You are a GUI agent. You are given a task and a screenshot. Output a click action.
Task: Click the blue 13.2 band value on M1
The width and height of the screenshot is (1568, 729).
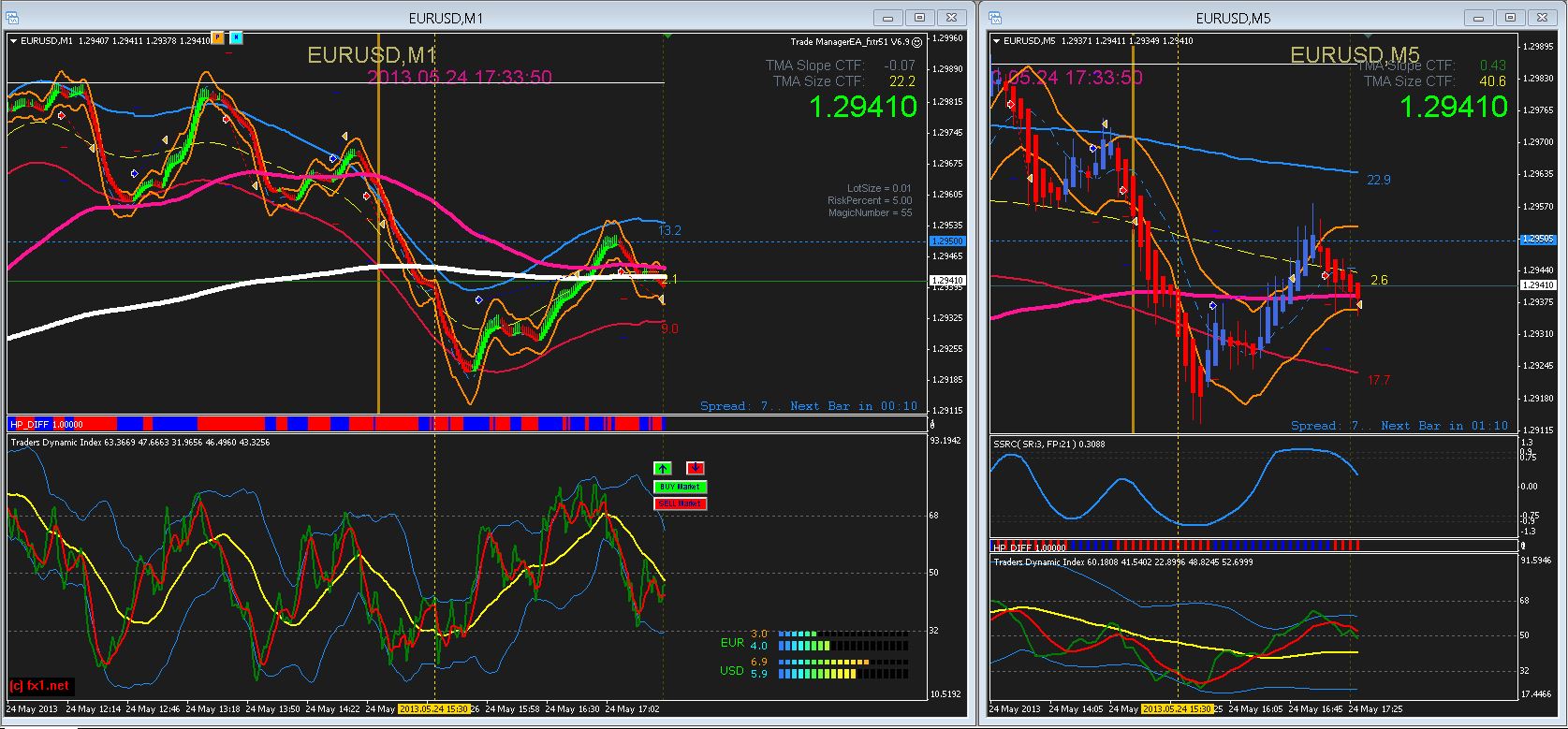pos(669,230)
